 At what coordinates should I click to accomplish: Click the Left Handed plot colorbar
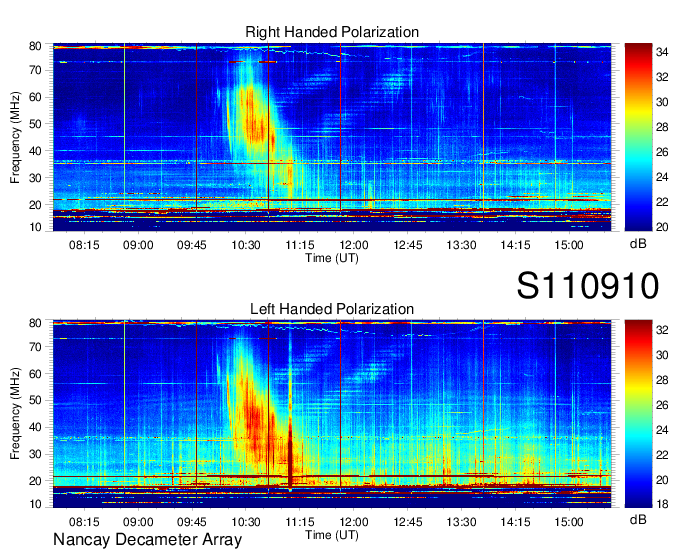[638, 414]
